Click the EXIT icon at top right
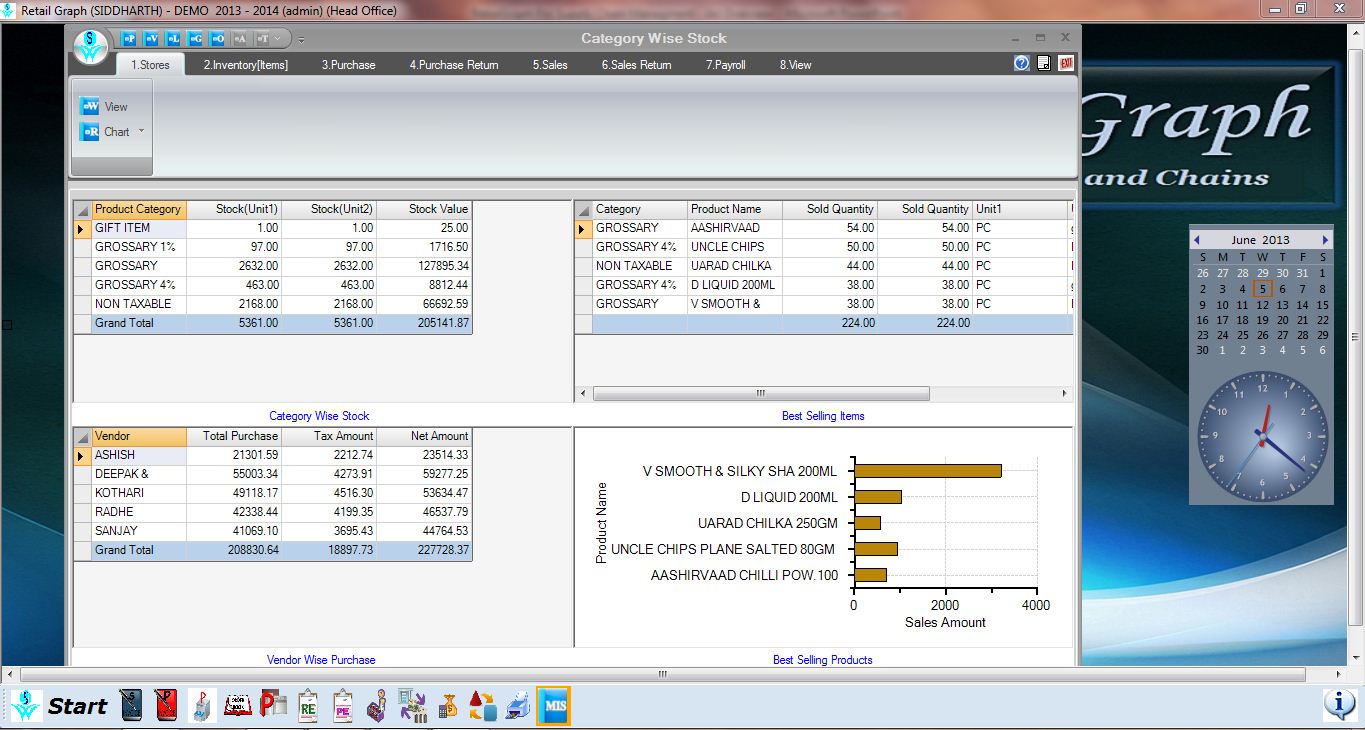 click(x=1065, y=62)
